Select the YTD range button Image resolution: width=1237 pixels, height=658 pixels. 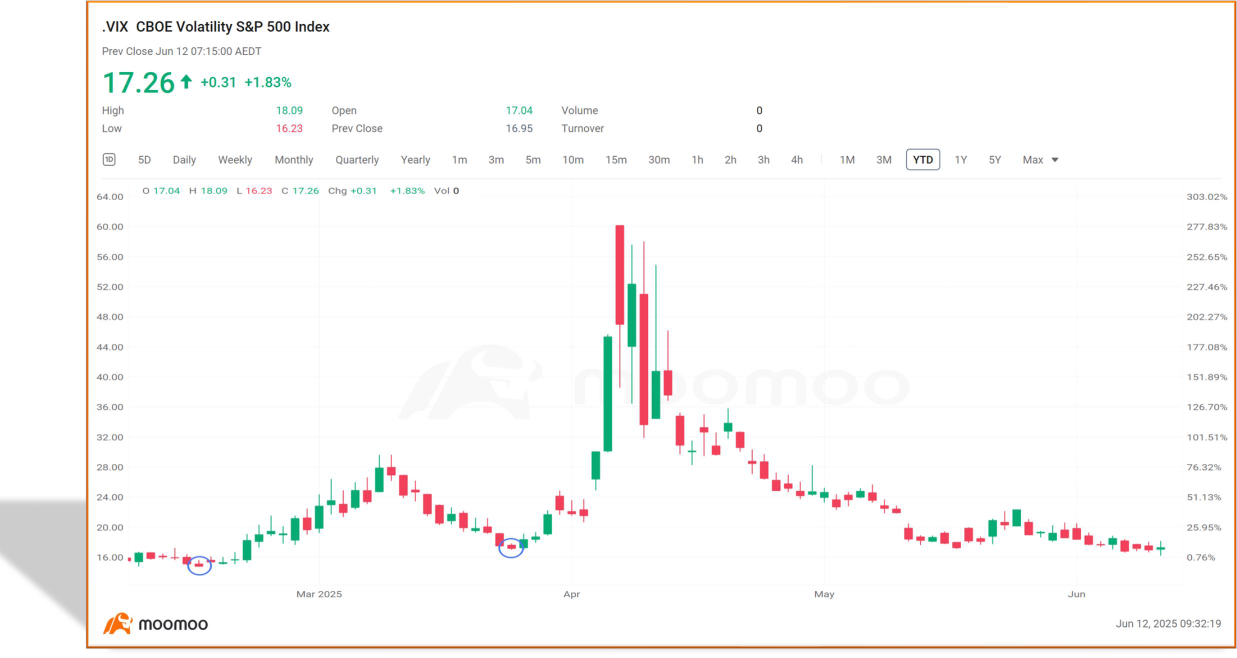tap(923, 160)
